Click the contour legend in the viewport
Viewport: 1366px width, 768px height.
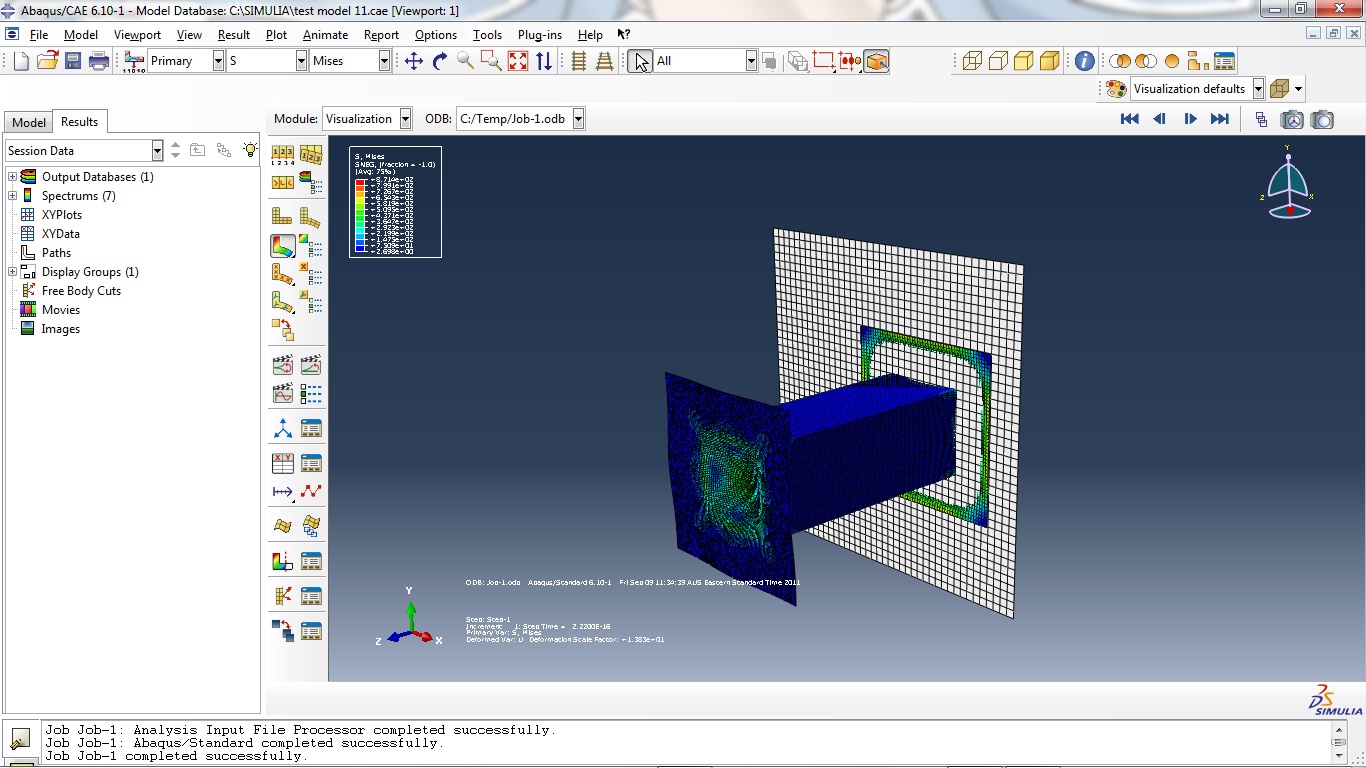point(395,202)
